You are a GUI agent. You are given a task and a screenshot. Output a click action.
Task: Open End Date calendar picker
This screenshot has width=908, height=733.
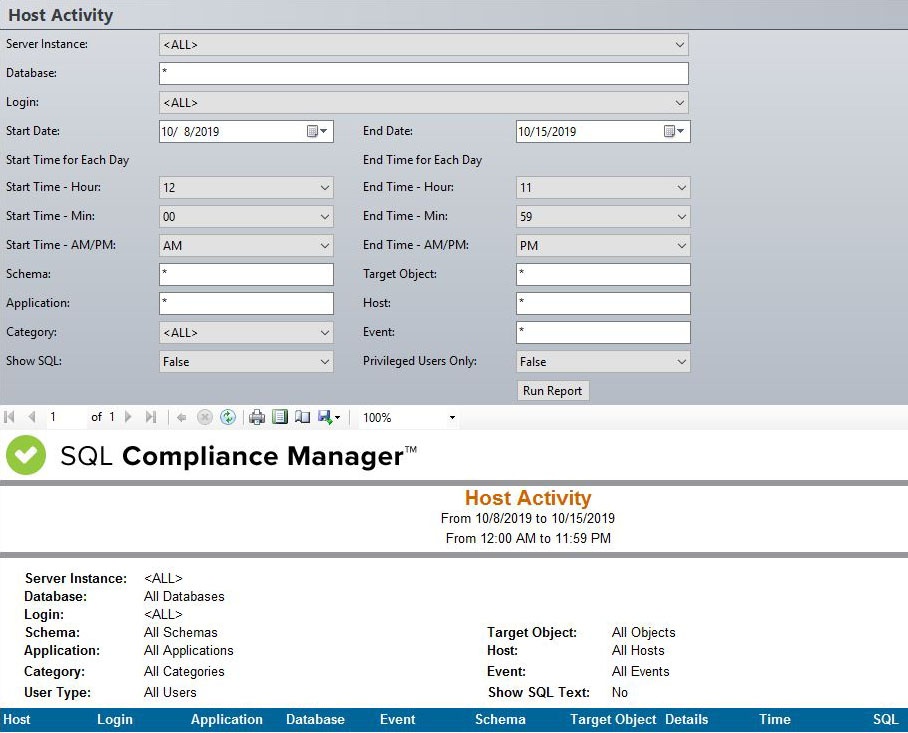[674, 131]
